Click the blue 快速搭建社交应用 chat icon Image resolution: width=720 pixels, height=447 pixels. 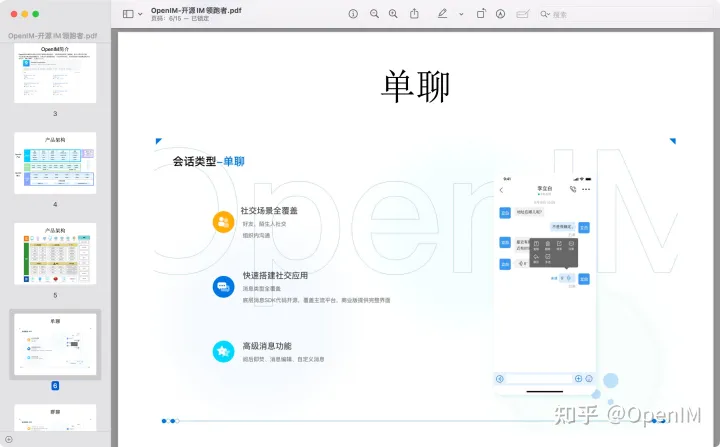coord(224,287)
